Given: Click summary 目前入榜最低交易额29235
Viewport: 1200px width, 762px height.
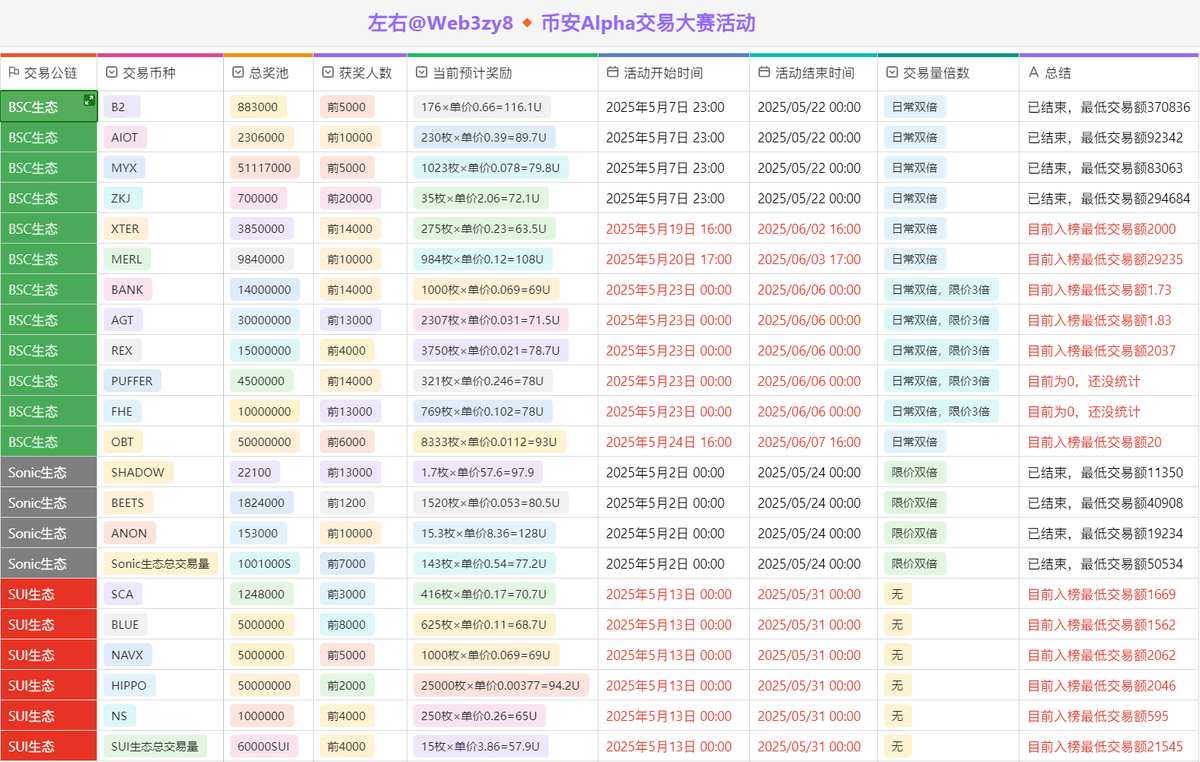Looking at the screenshot, I should click(x=1105, y=259).
